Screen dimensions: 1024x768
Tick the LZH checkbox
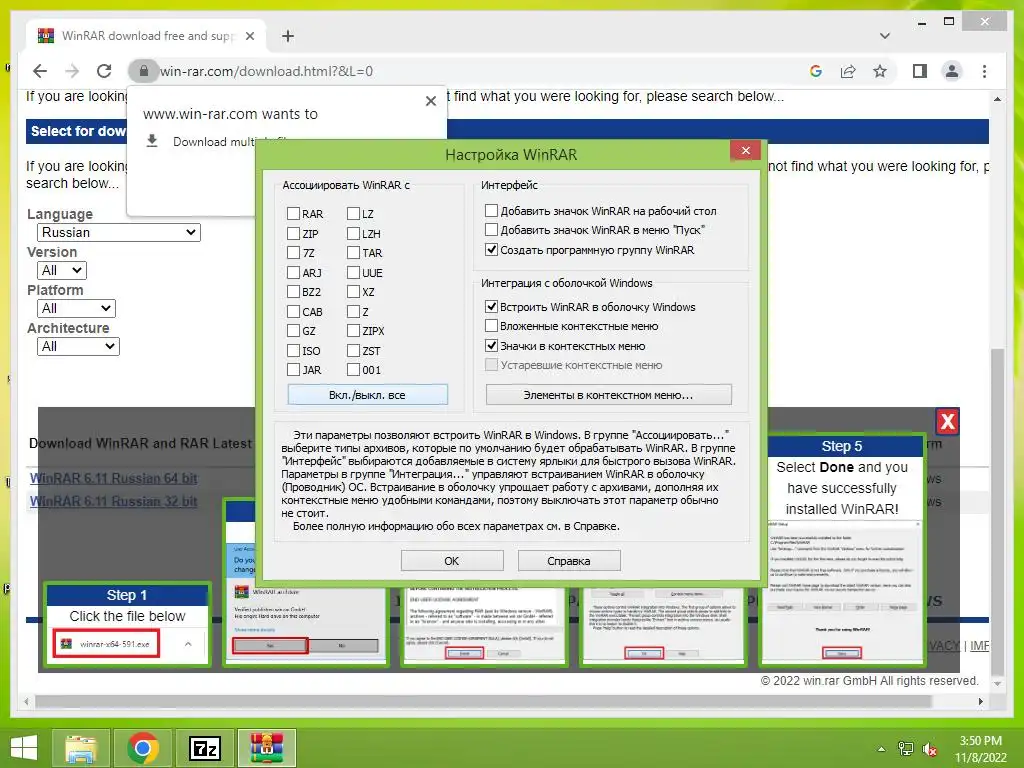click(353, 233)
